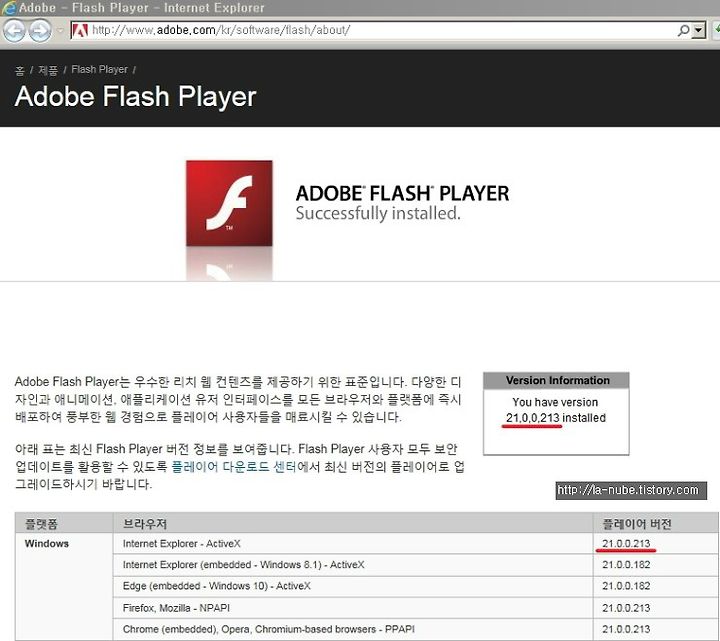Click the browser Back arrow button

pyautogui.click(x=14, y=31)
